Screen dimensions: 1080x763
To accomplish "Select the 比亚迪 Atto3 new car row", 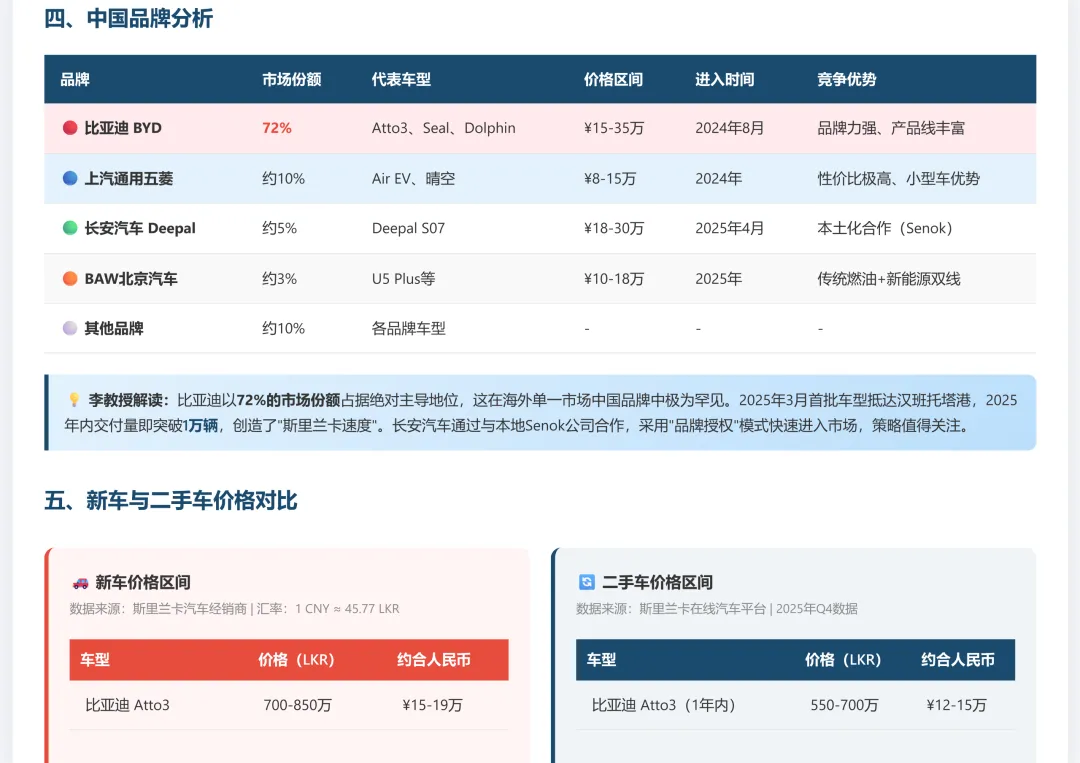I will tap(289, 705).
